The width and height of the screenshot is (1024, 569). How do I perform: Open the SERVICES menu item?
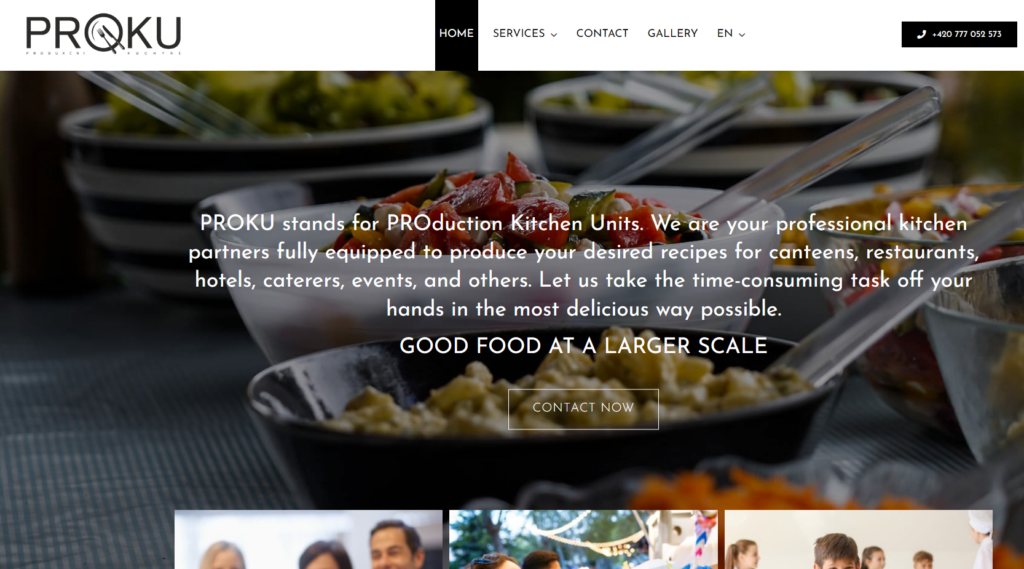pos(519,33)
